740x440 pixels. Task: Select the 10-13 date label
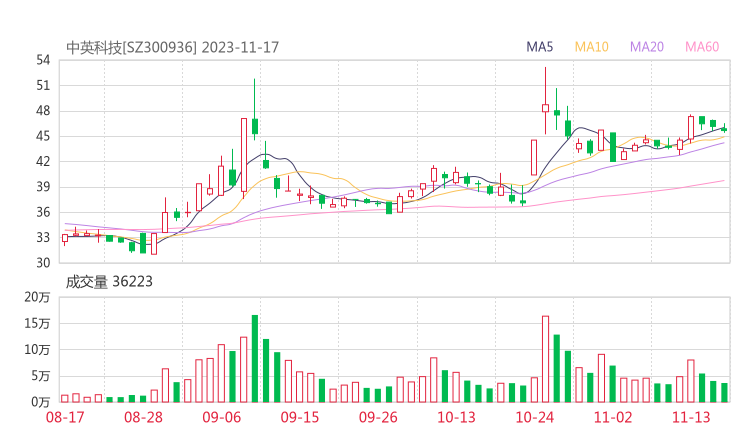456,417
